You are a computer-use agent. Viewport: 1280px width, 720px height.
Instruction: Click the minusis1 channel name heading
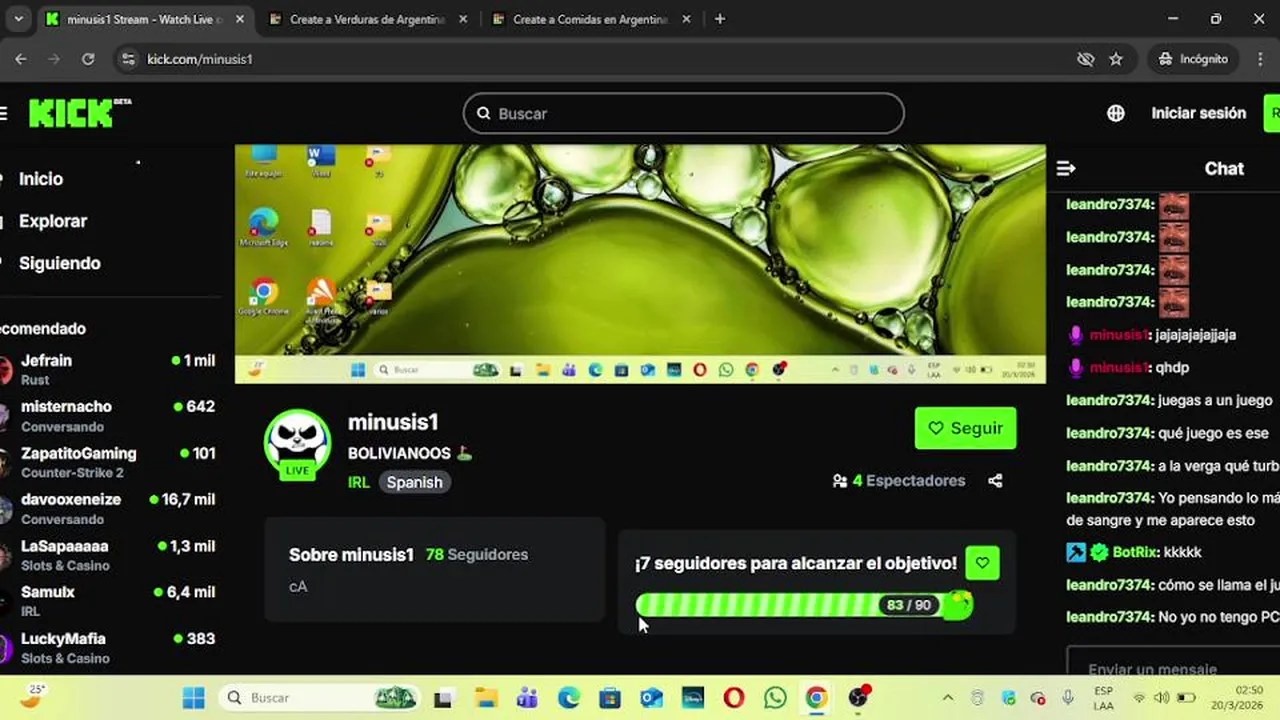[393, 422]
